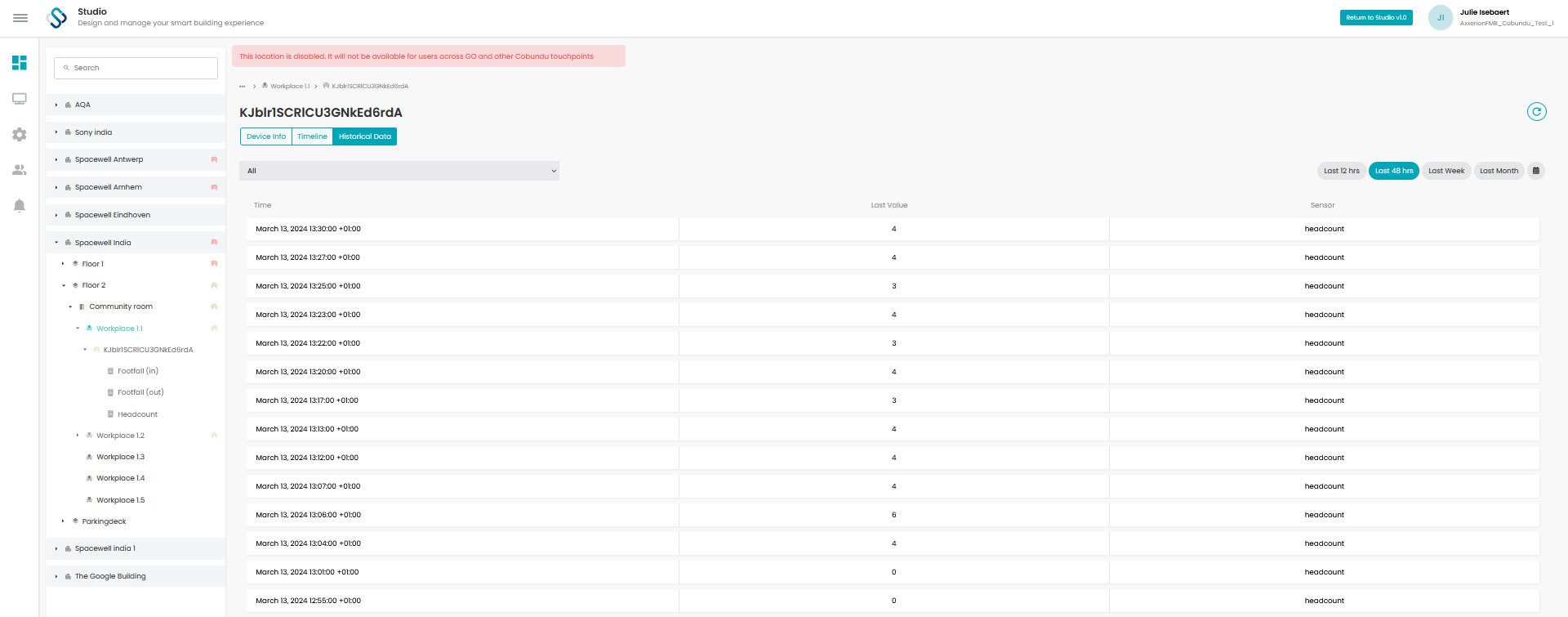Open the settings gear icon in sidebar
The width and height of the screenshot is (1568, 617).
pyautogui.click(x=20, y=134)
